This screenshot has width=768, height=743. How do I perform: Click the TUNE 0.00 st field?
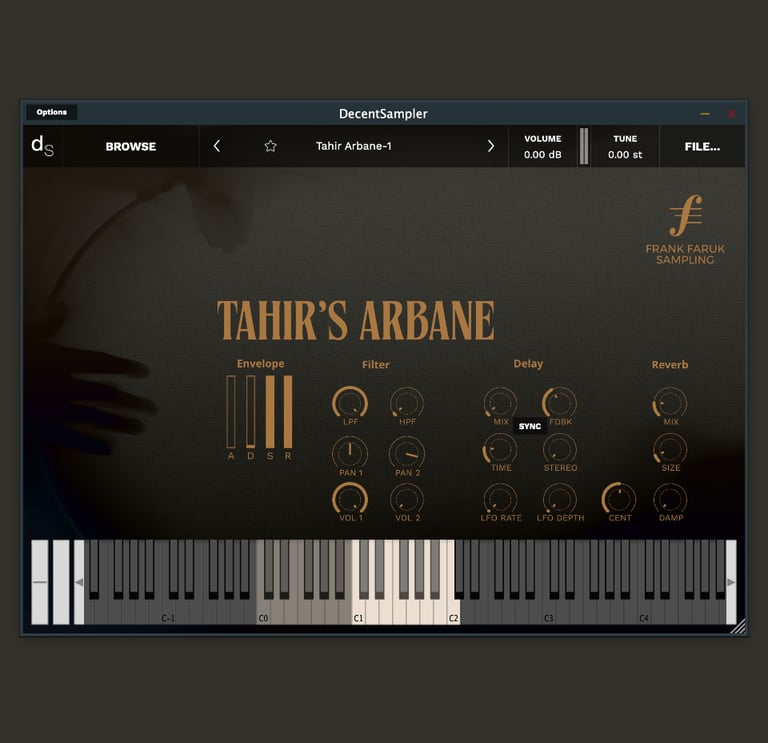625,146
